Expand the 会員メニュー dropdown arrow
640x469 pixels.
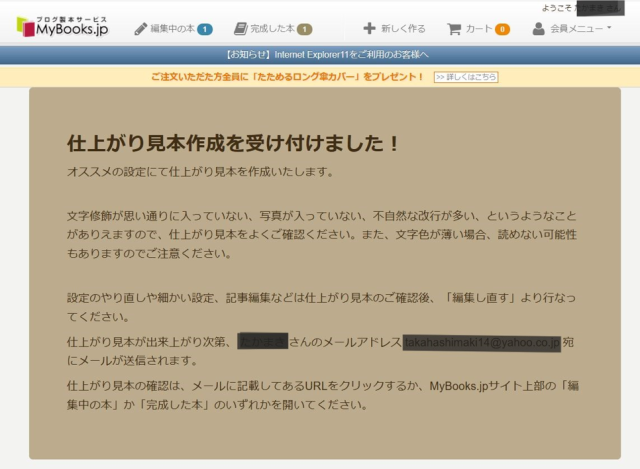tap(609, 29)
